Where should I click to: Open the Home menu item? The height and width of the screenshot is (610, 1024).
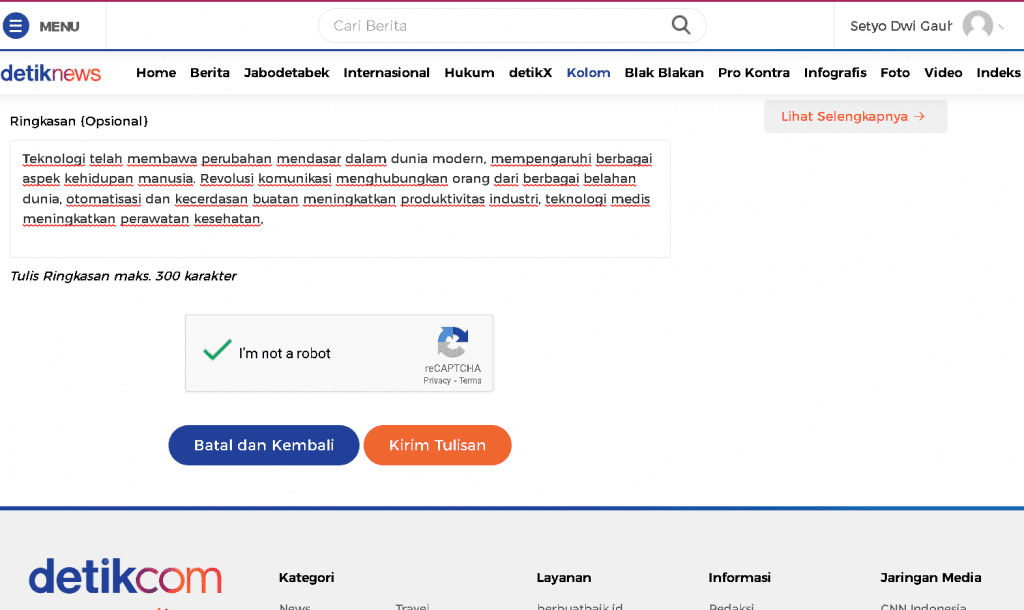(x=155, y=72)
